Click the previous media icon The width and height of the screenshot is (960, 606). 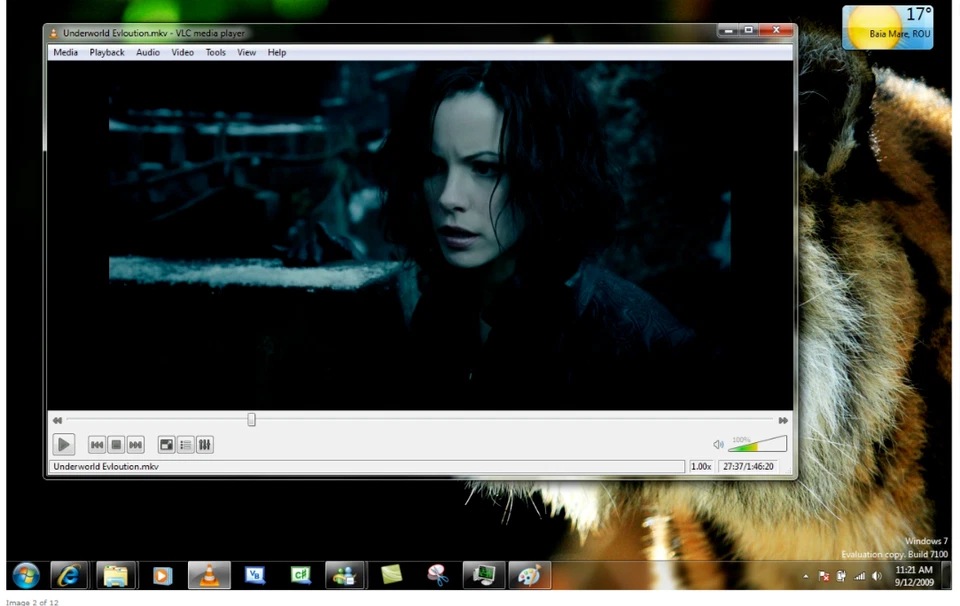tap(97, 444)
